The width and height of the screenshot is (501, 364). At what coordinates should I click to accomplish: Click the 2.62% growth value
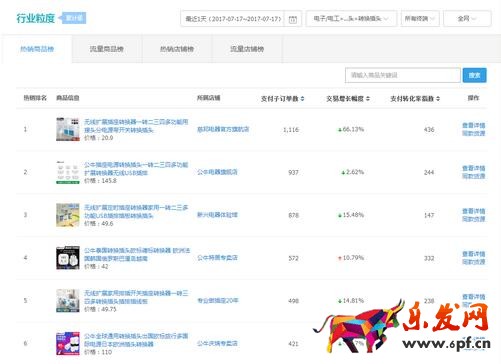tap(352, 172)
